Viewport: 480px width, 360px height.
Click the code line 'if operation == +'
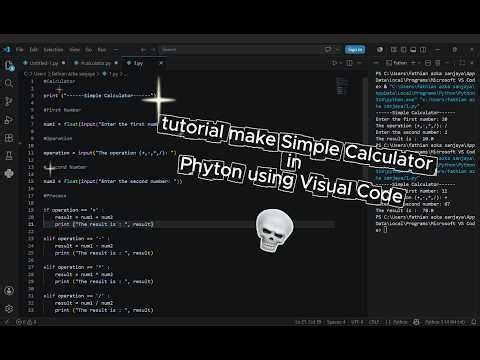point(74,210)
